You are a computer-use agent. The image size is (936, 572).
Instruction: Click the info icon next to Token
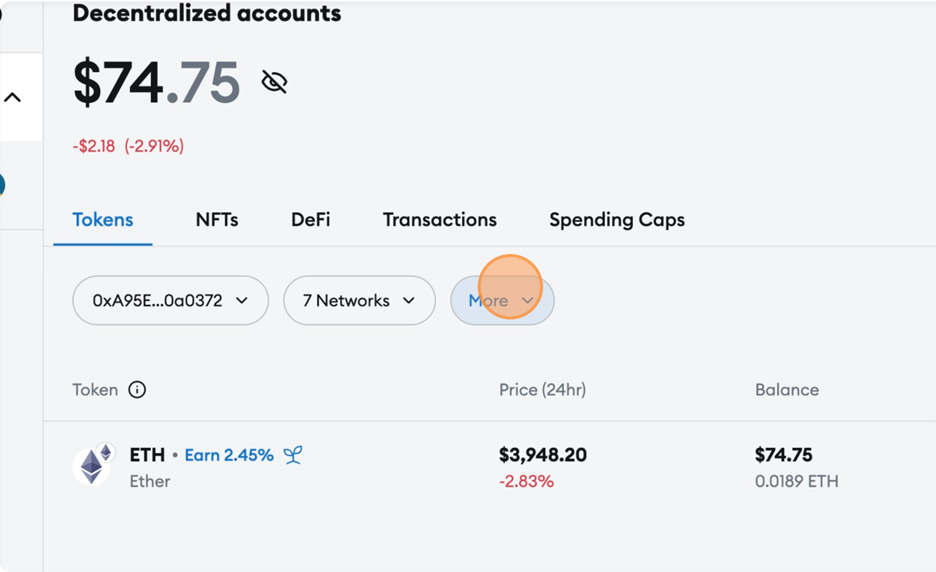137,390
